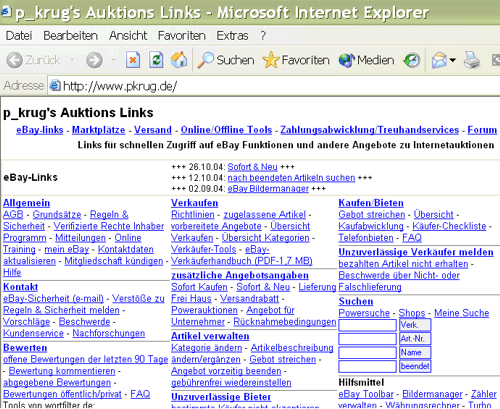500x409 pixels.
Task: Open the AGB link
Action: 13,214
